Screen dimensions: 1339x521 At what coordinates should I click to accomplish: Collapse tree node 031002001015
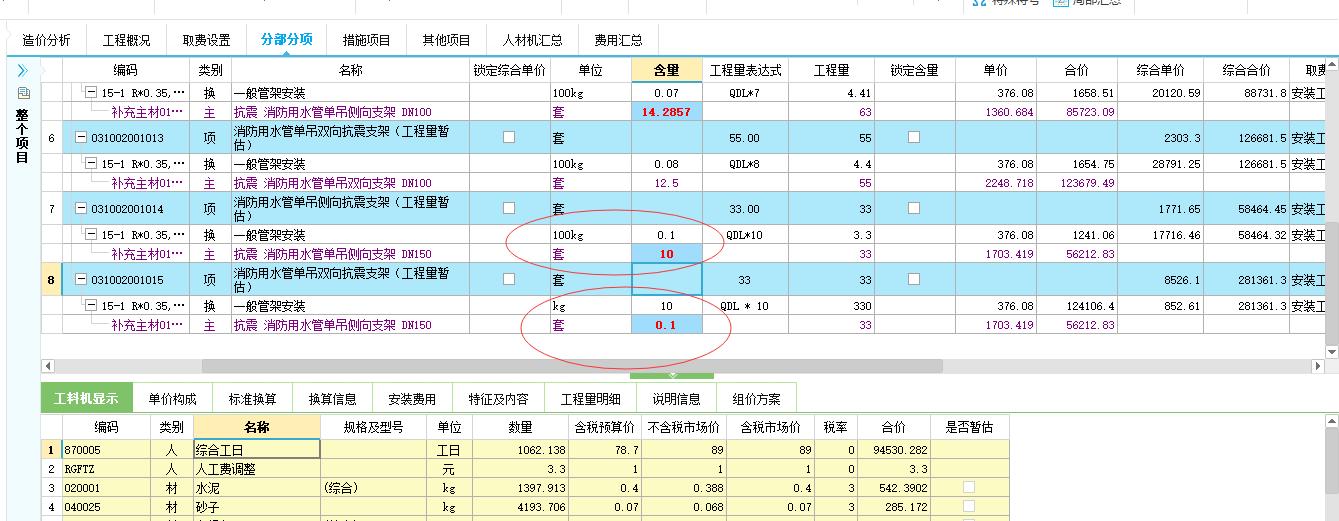click(81, 280)
